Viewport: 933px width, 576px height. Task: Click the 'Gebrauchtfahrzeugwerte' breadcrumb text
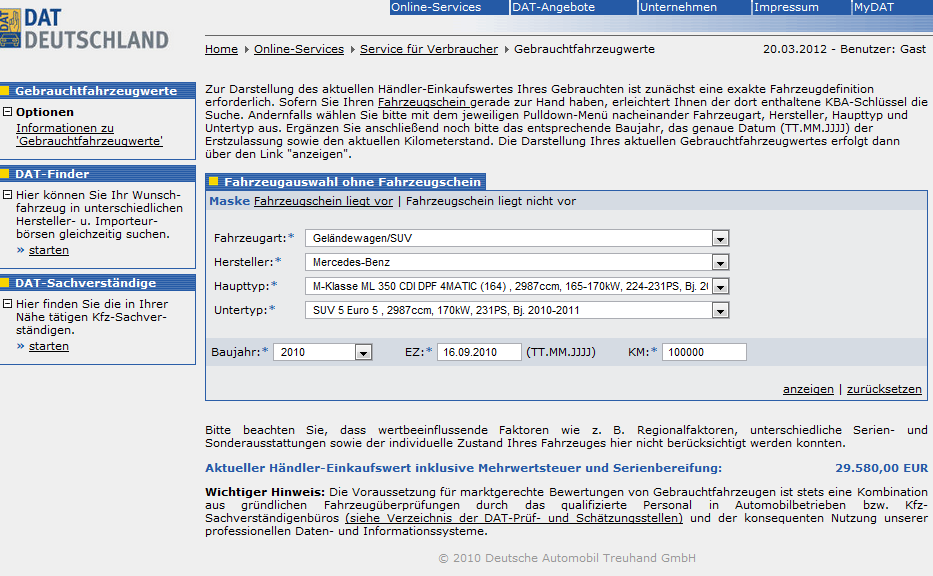pyautogui.click(x=584, y=49)
